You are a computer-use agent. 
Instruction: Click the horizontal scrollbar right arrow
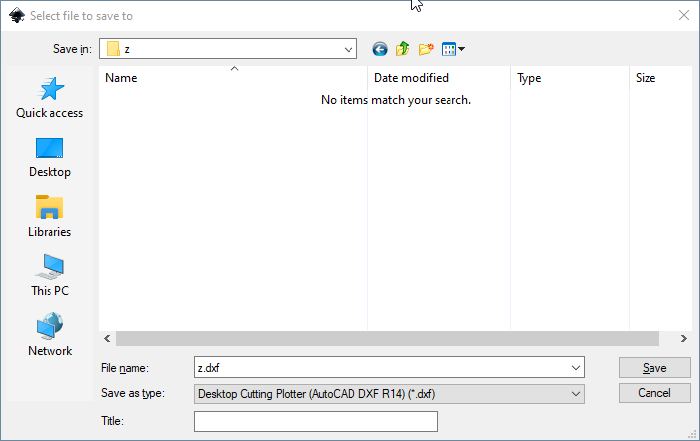683,338
